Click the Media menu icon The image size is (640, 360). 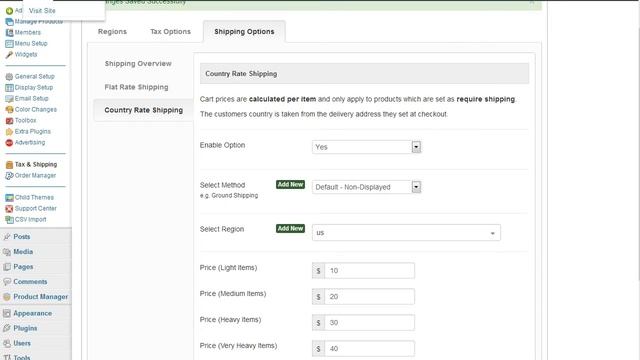(x=7, y=252)
